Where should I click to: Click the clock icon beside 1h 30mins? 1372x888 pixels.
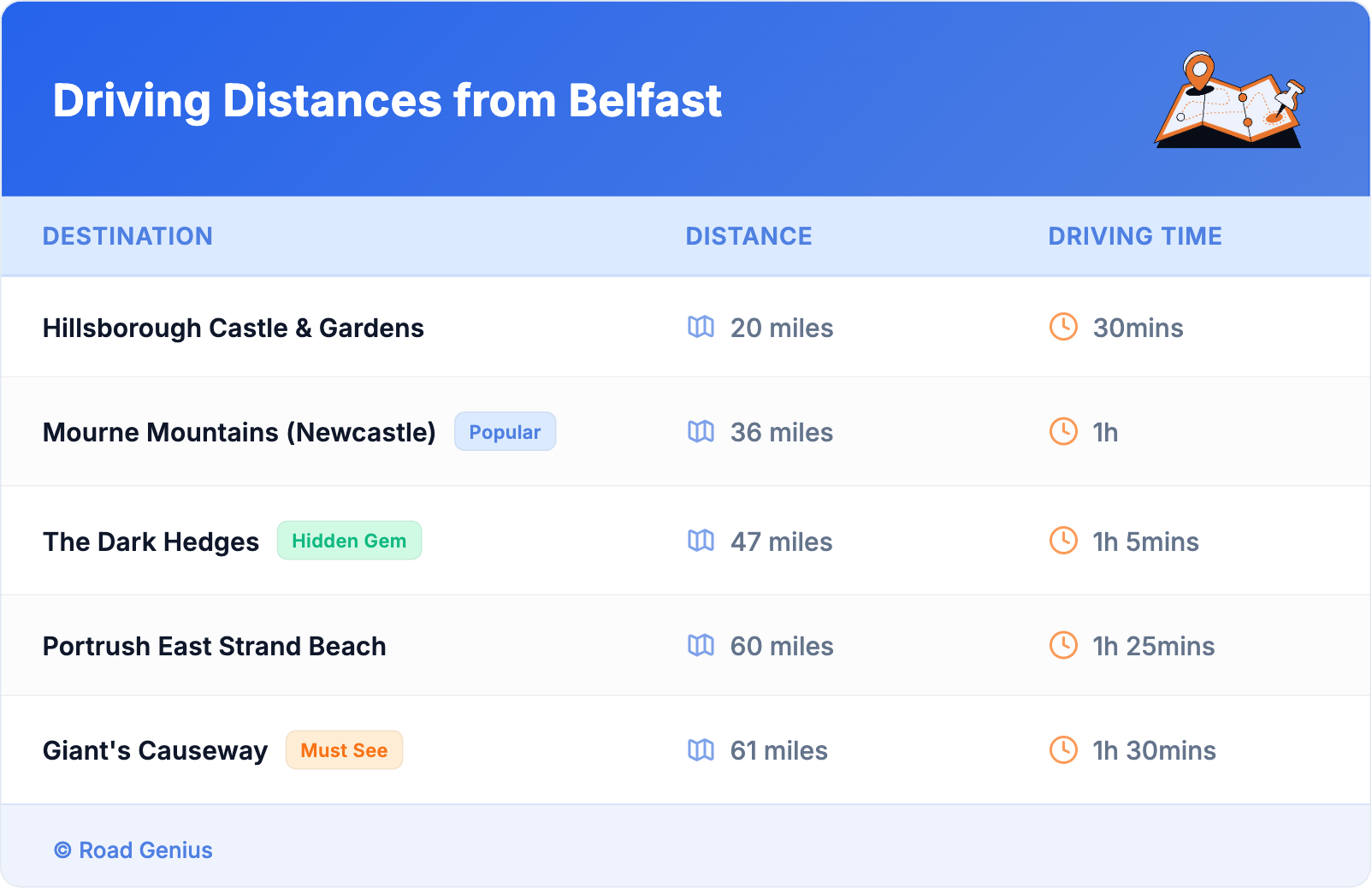click(1063, 750)
